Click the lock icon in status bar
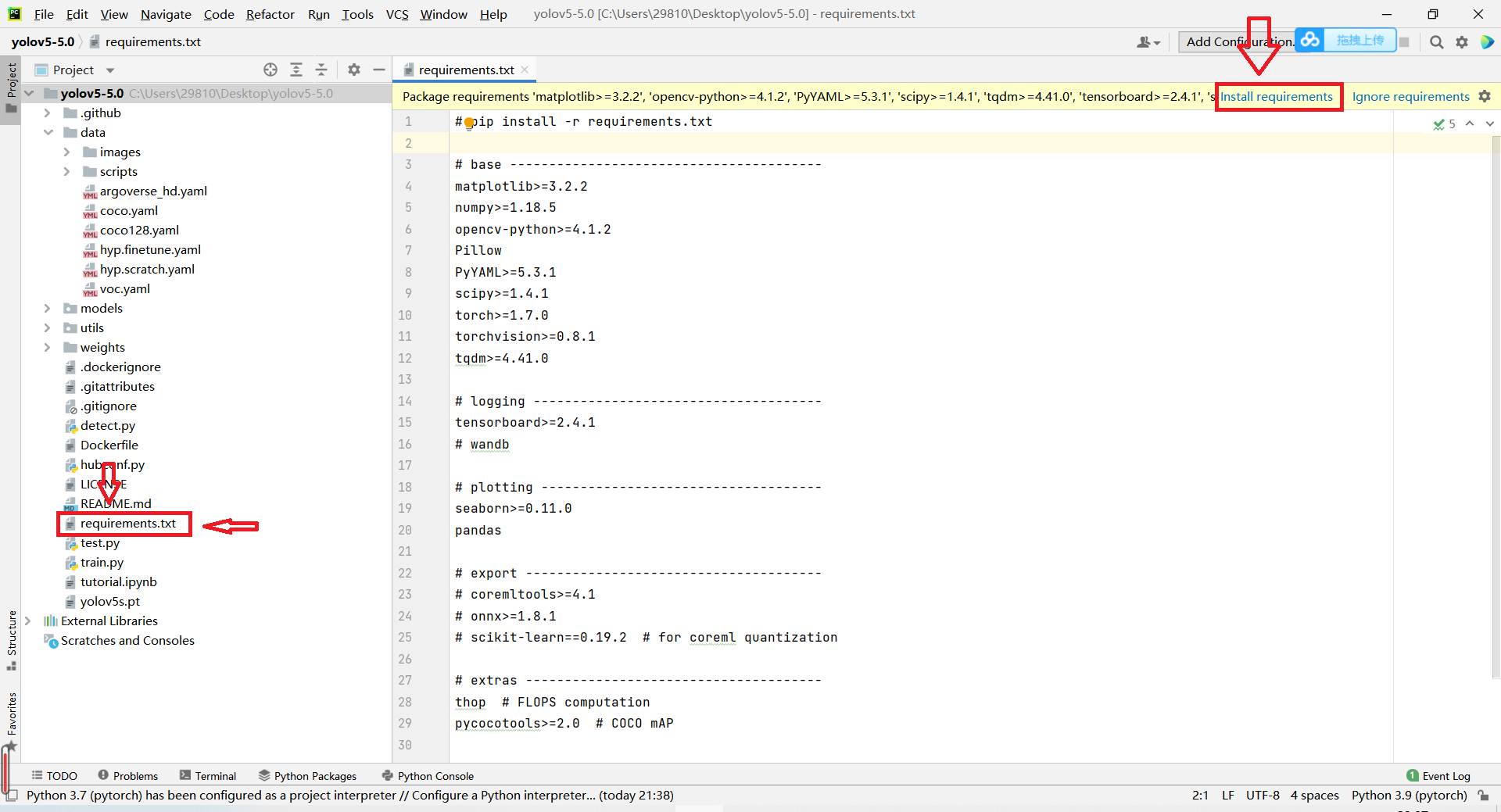The image size is (1501, 812). click(1483, 796)
